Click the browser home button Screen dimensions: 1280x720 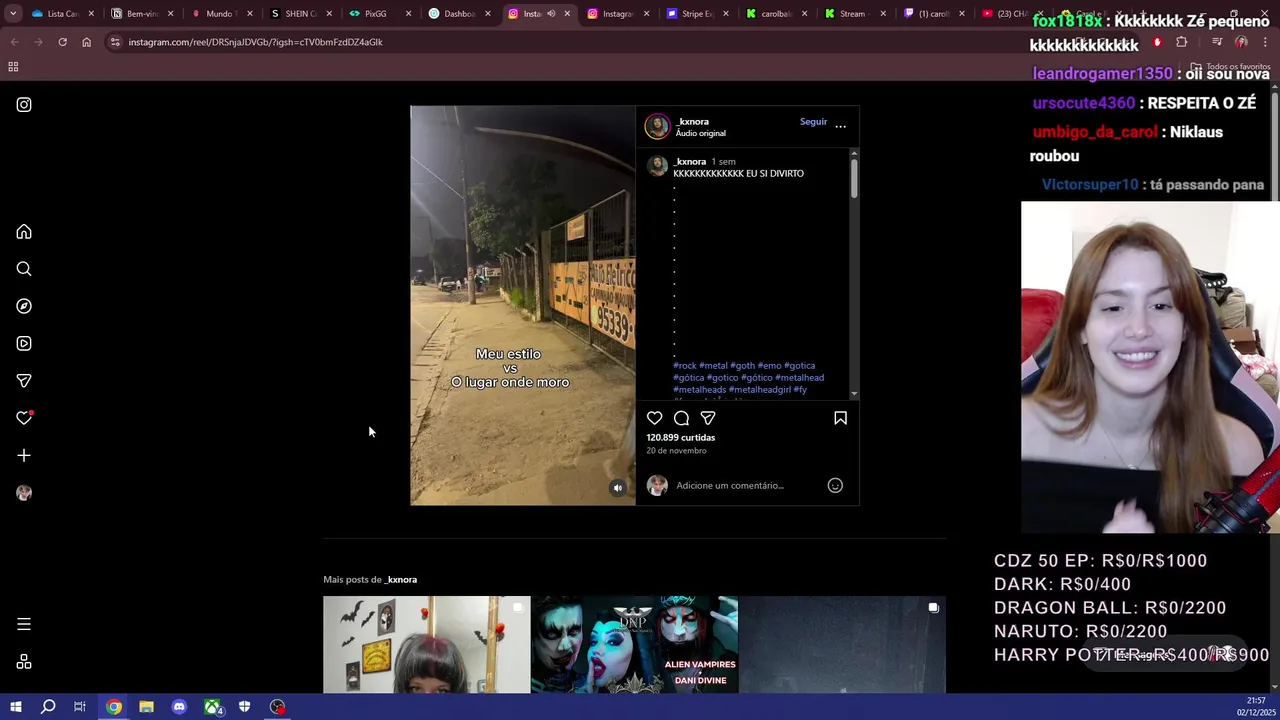86,42
